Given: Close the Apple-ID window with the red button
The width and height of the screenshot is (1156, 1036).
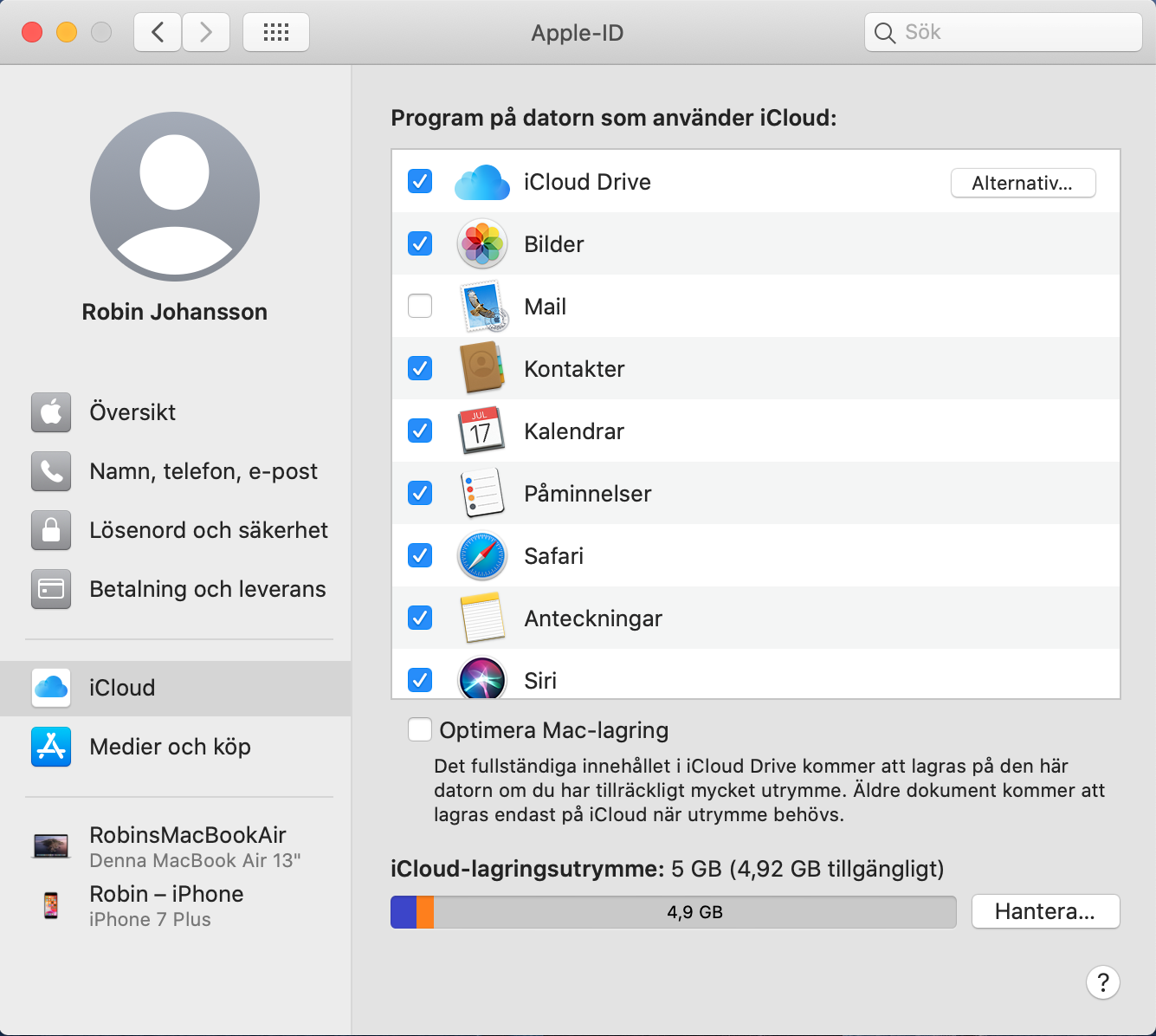Looking at the screenshot, I should (x=32, y=32).
